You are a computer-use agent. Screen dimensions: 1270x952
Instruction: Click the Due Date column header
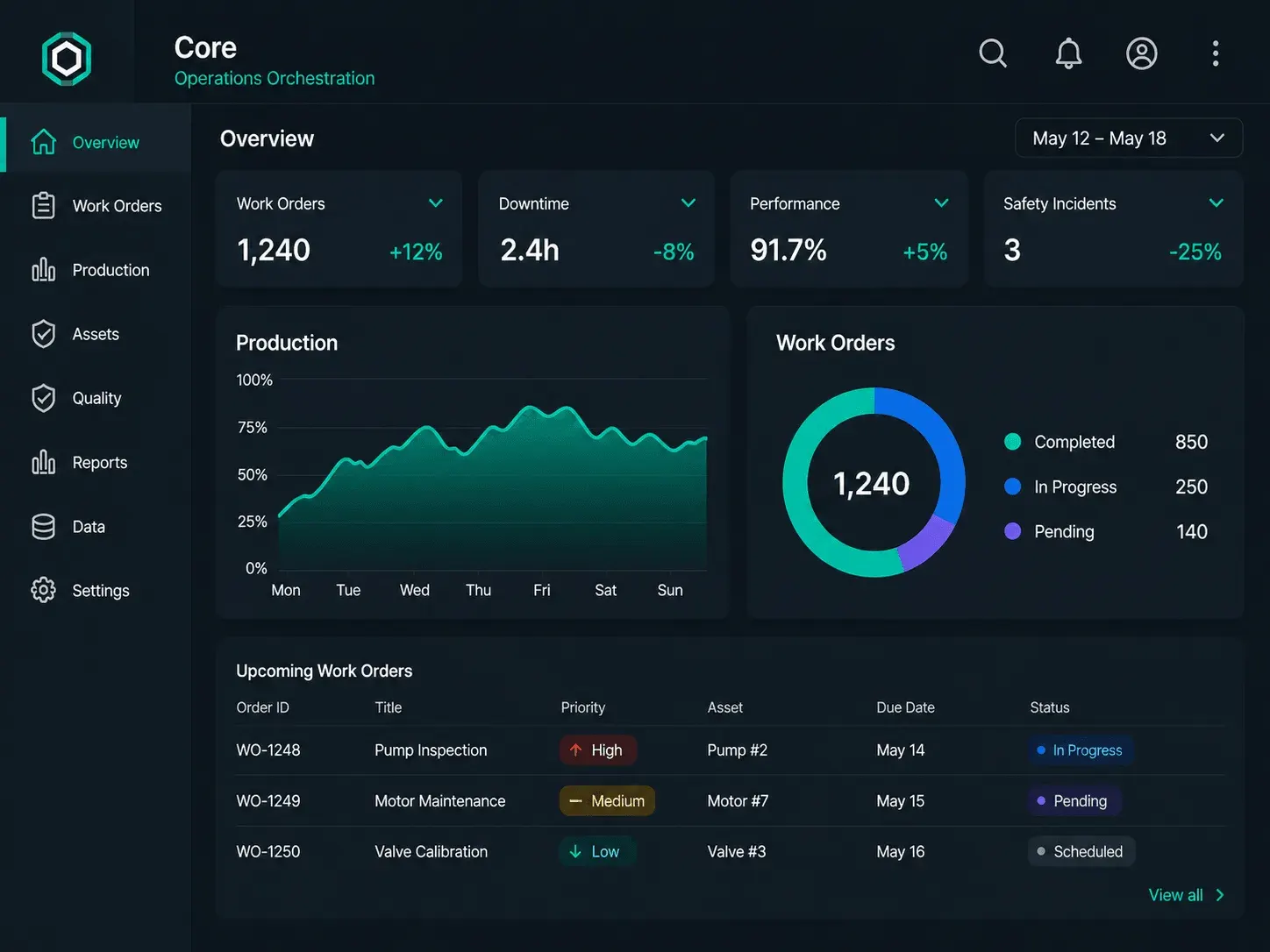(906, 707)
